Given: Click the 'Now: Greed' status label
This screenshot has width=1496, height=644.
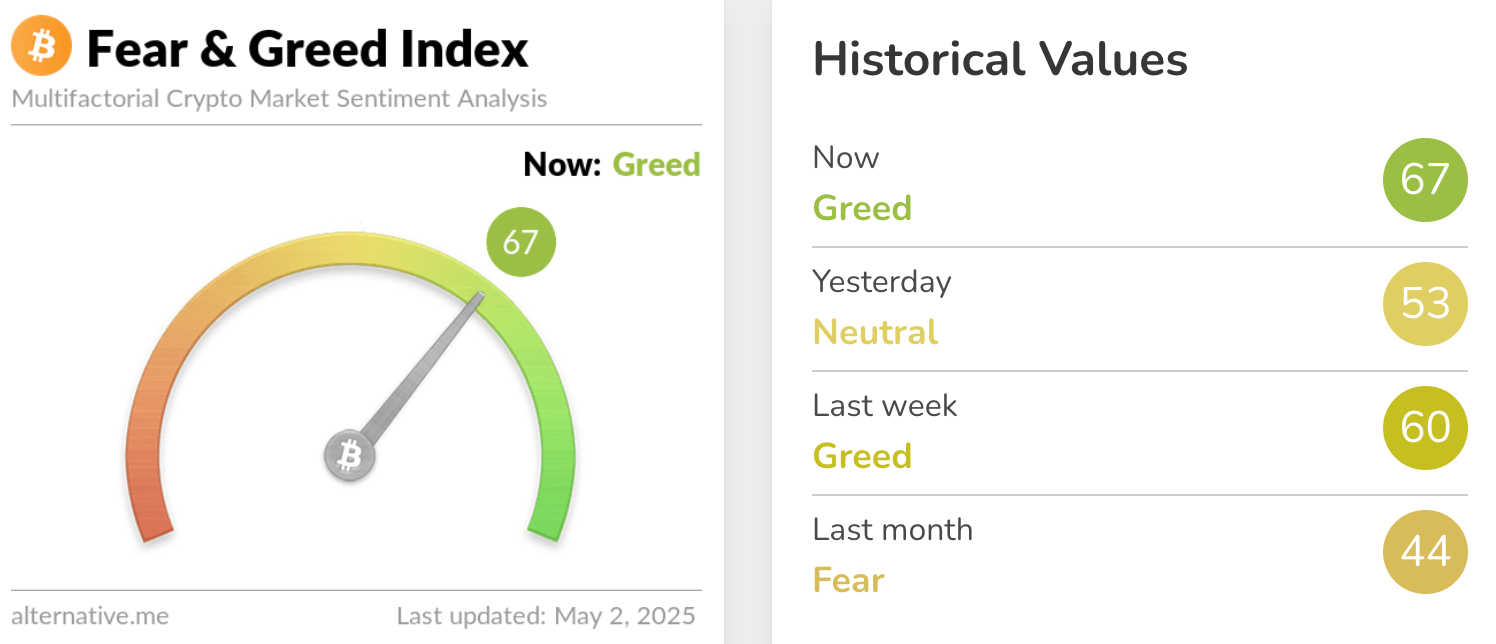Looking at the screenshot, I should click(611, 164).
